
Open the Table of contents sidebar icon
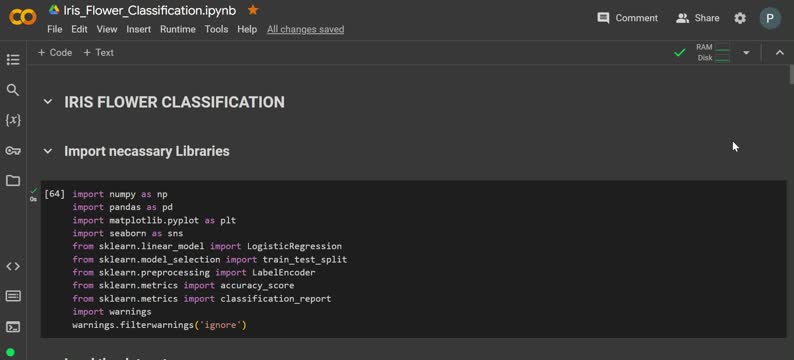coord(13,60)
